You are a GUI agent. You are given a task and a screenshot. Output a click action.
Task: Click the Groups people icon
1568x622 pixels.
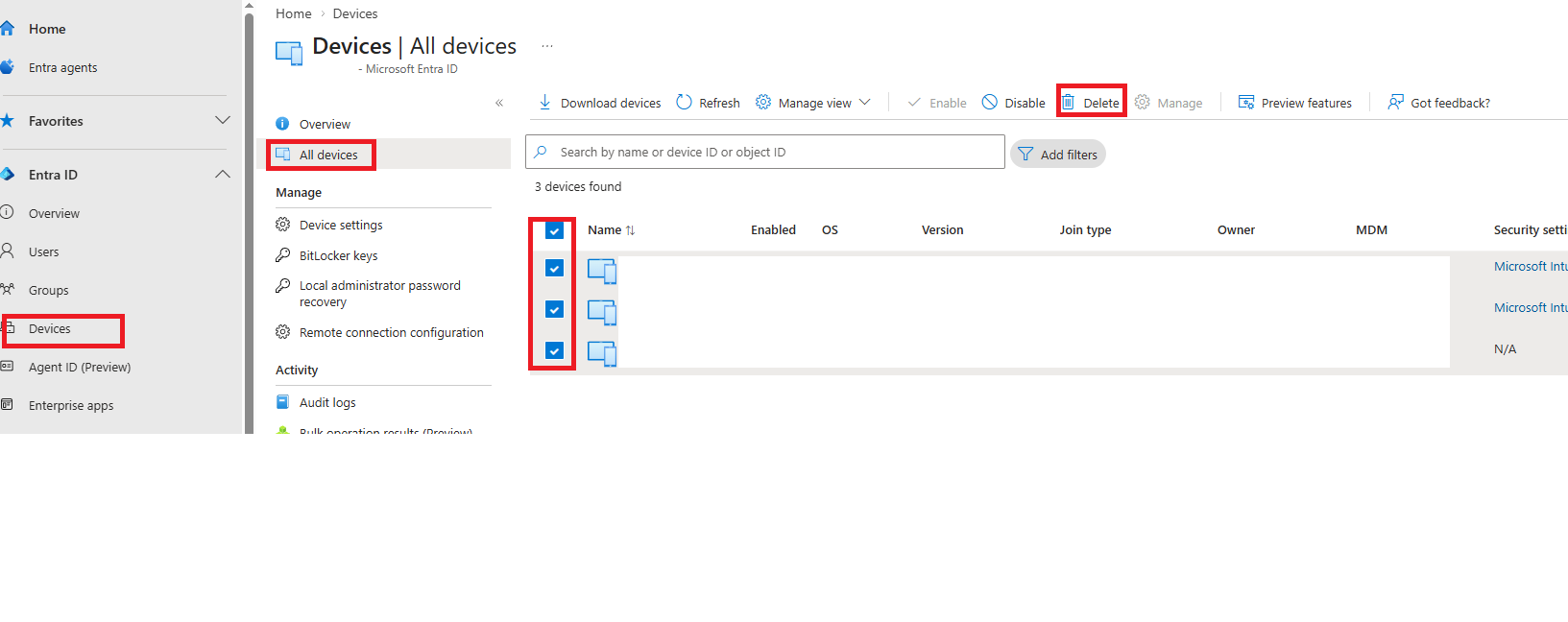[7, 289]
